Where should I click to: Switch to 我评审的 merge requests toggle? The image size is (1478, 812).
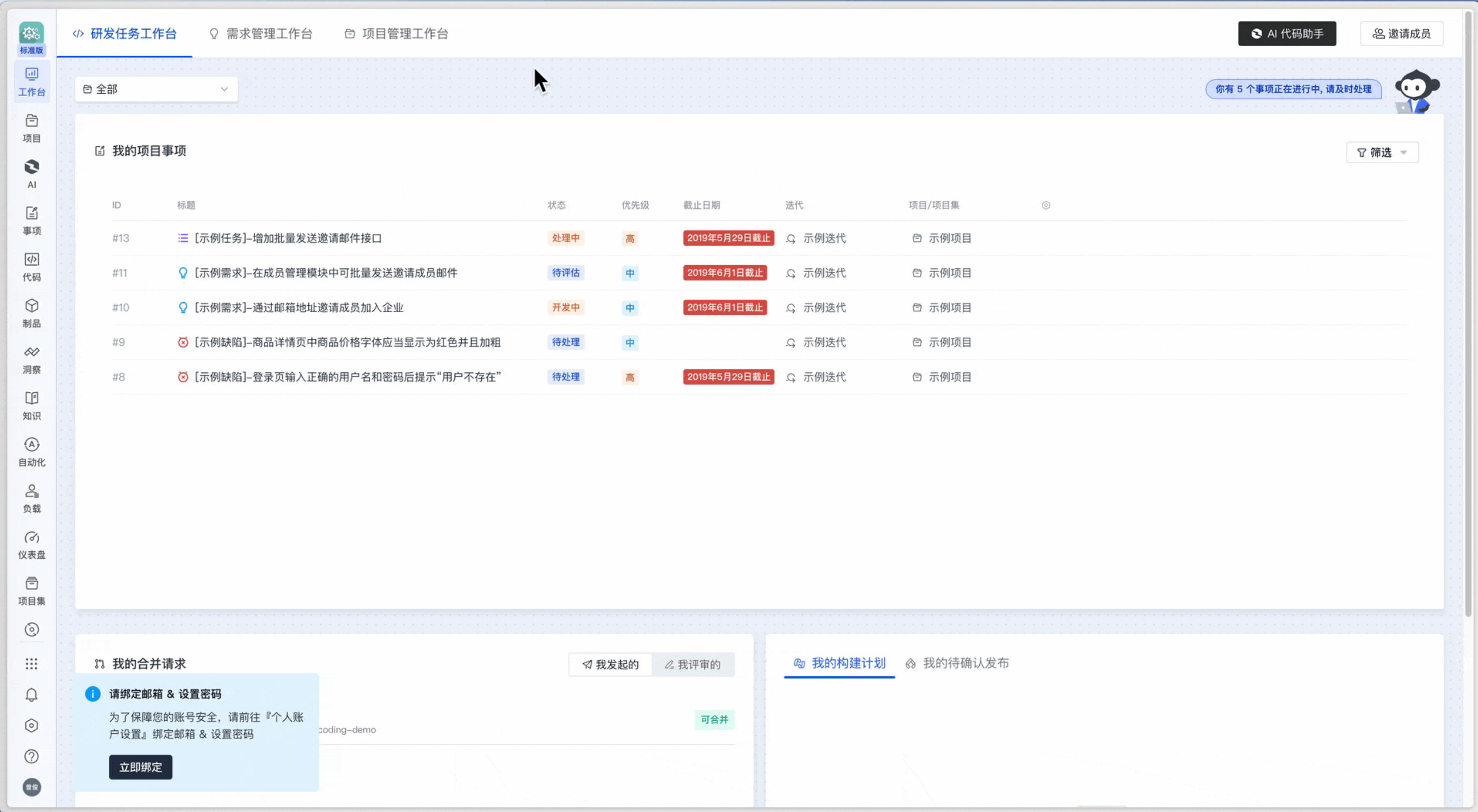pos(692,664)
